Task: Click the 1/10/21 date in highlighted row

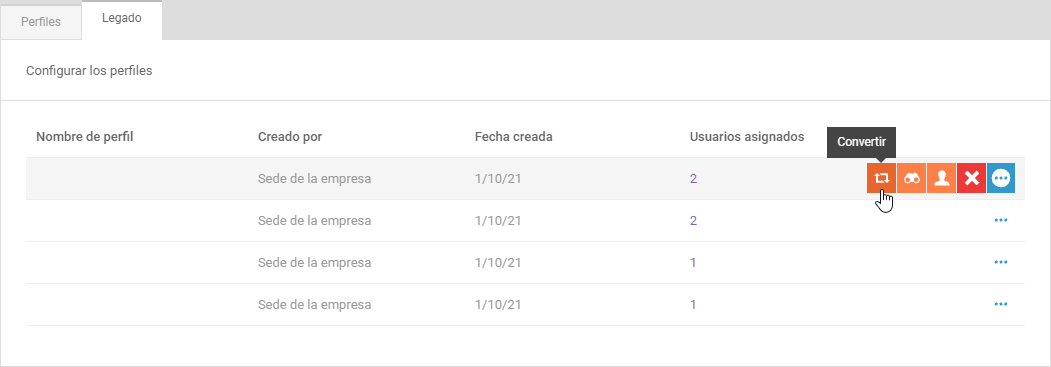Action: coord(497,179)
